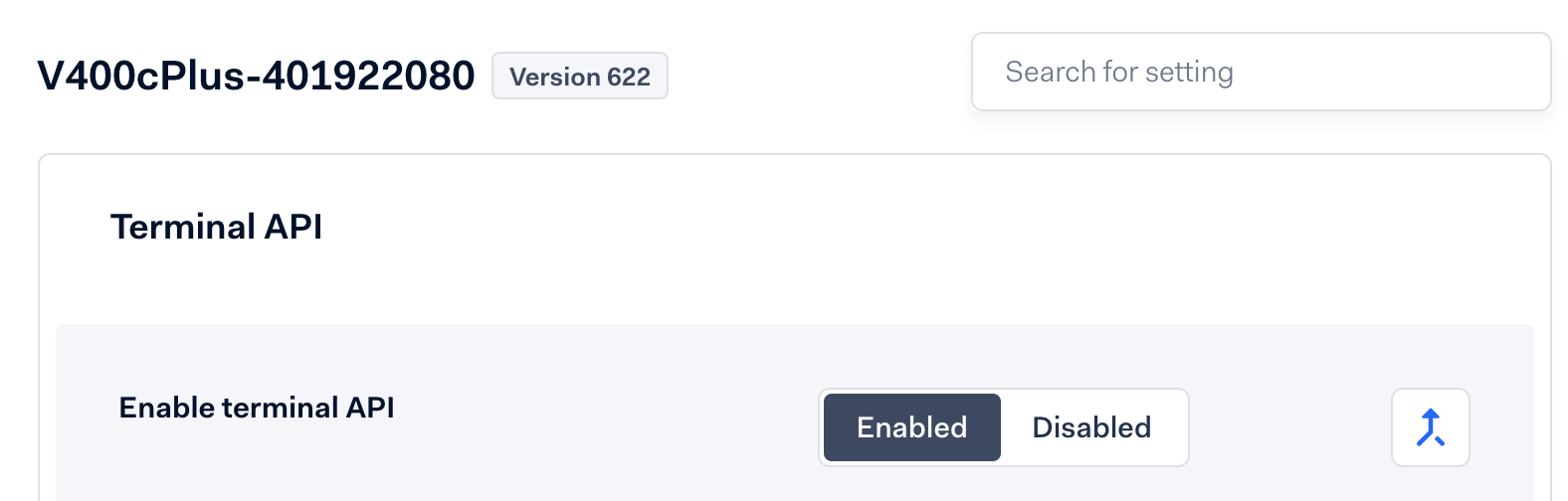Click the white Disabled segment button

[1091, 427]
